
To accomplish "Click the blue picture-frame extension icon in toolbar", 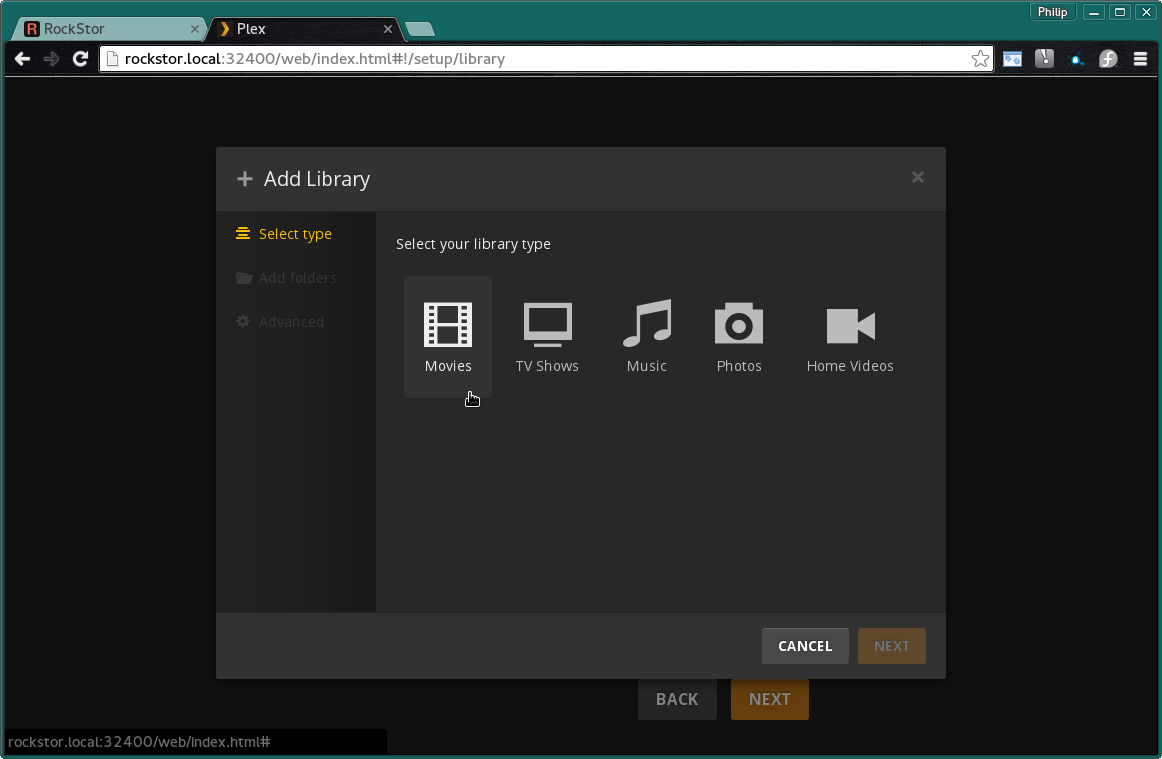I will point(1012,59).
